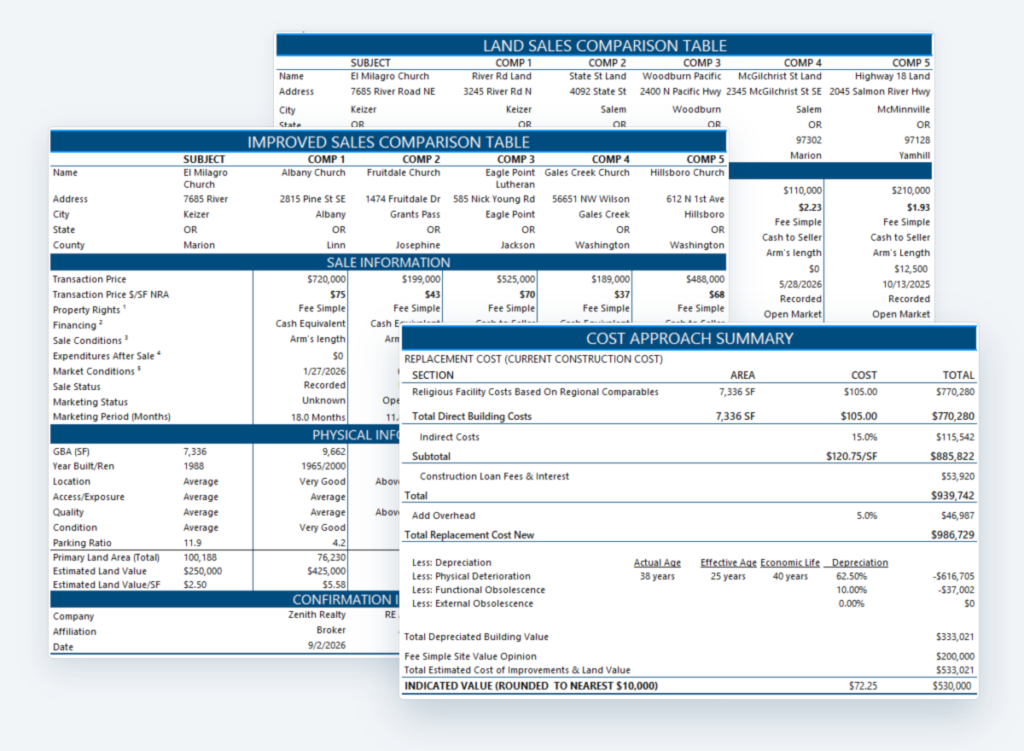Click county 'Yamhill'
This screenshot has width=1024, height=751.
pyautogui.click(x=914, y=155)
